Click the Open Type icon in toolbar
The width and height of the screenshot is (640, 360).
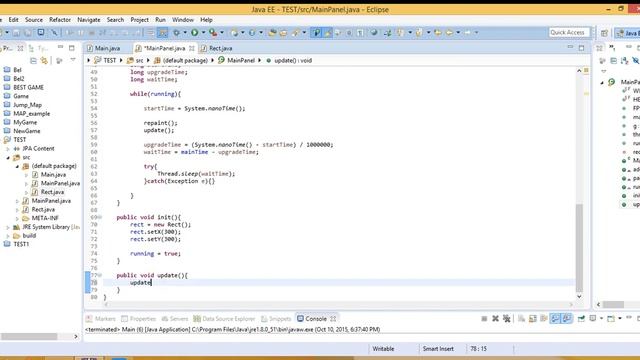point(272,32)
